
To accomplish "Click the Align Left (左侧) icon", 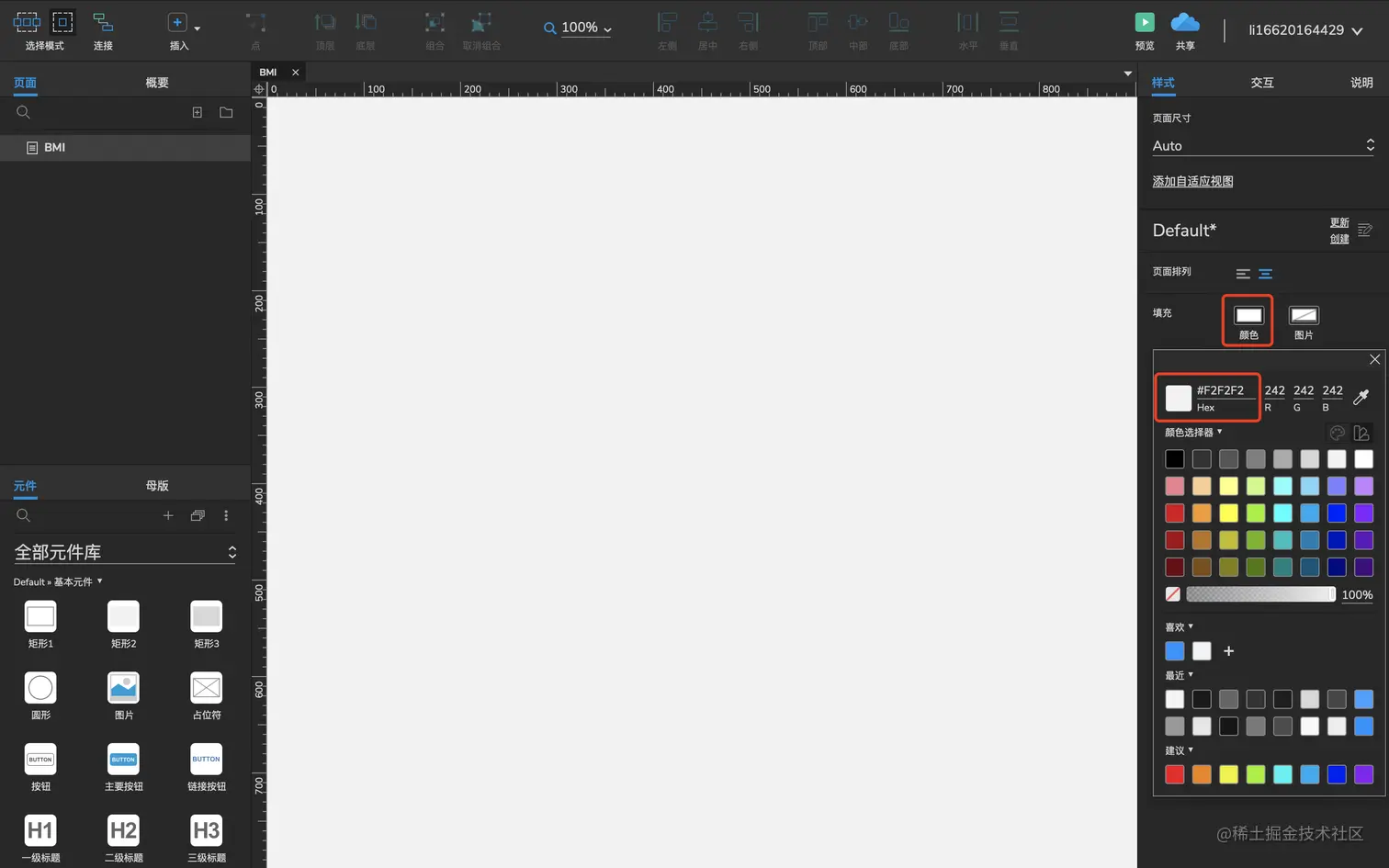I will (x=668, y=22).
